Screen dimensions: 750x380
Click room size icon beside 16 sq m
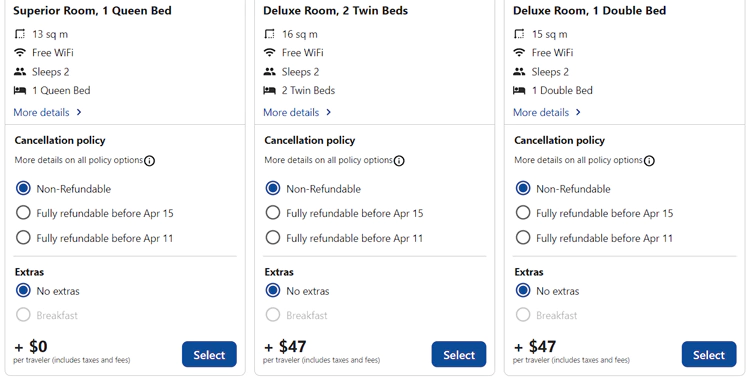(x=270, y=34)
